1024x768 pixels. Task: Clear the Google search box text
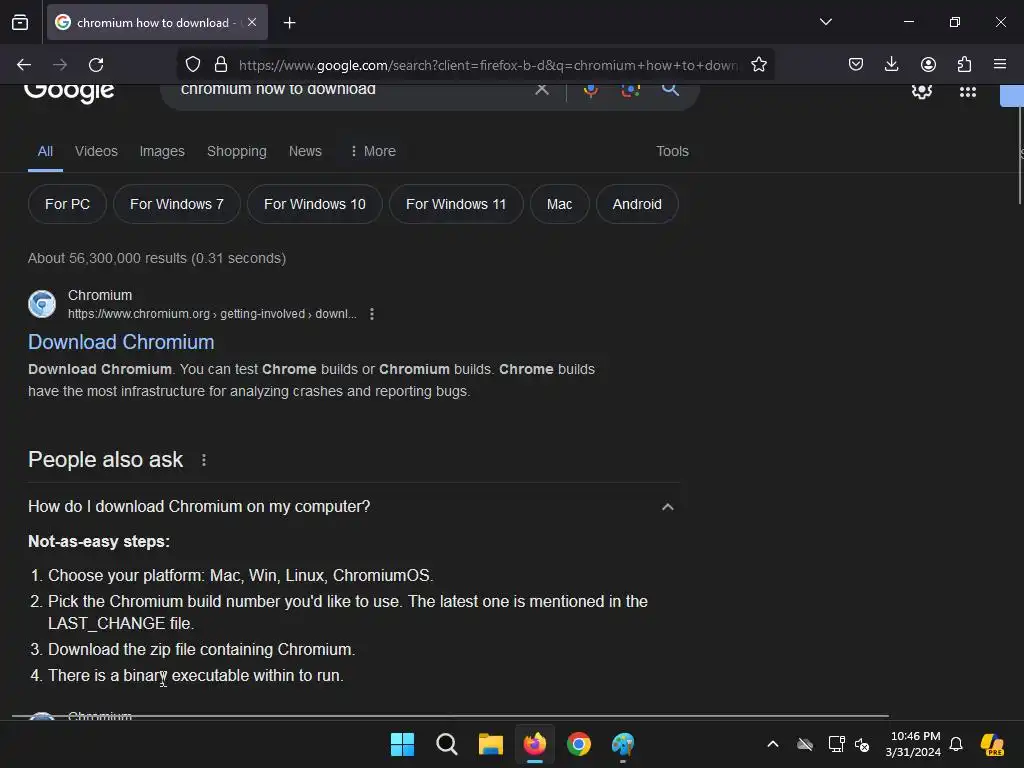[x=542, y=89]
